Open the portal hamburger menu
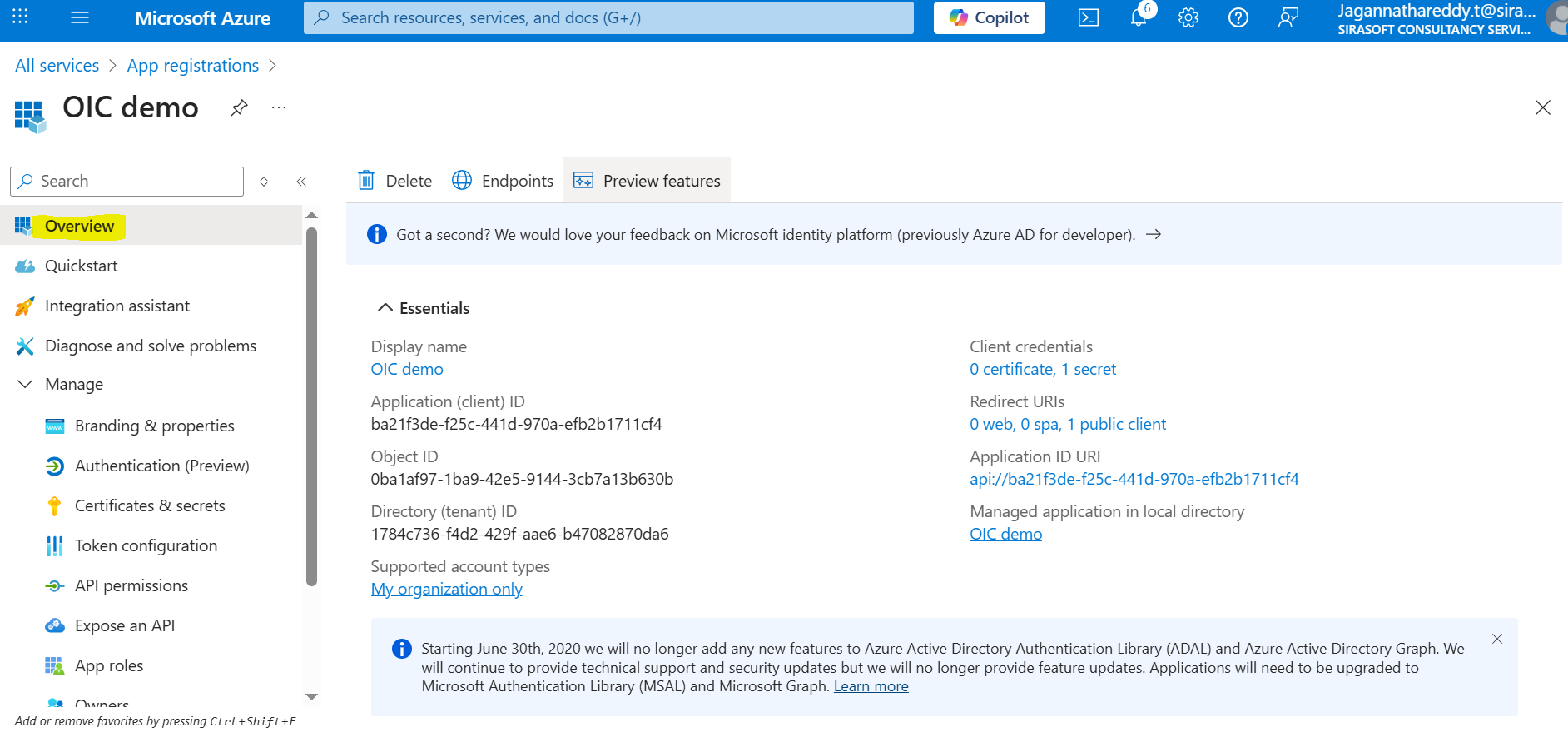1568x732 pixels. coord(80,17)
